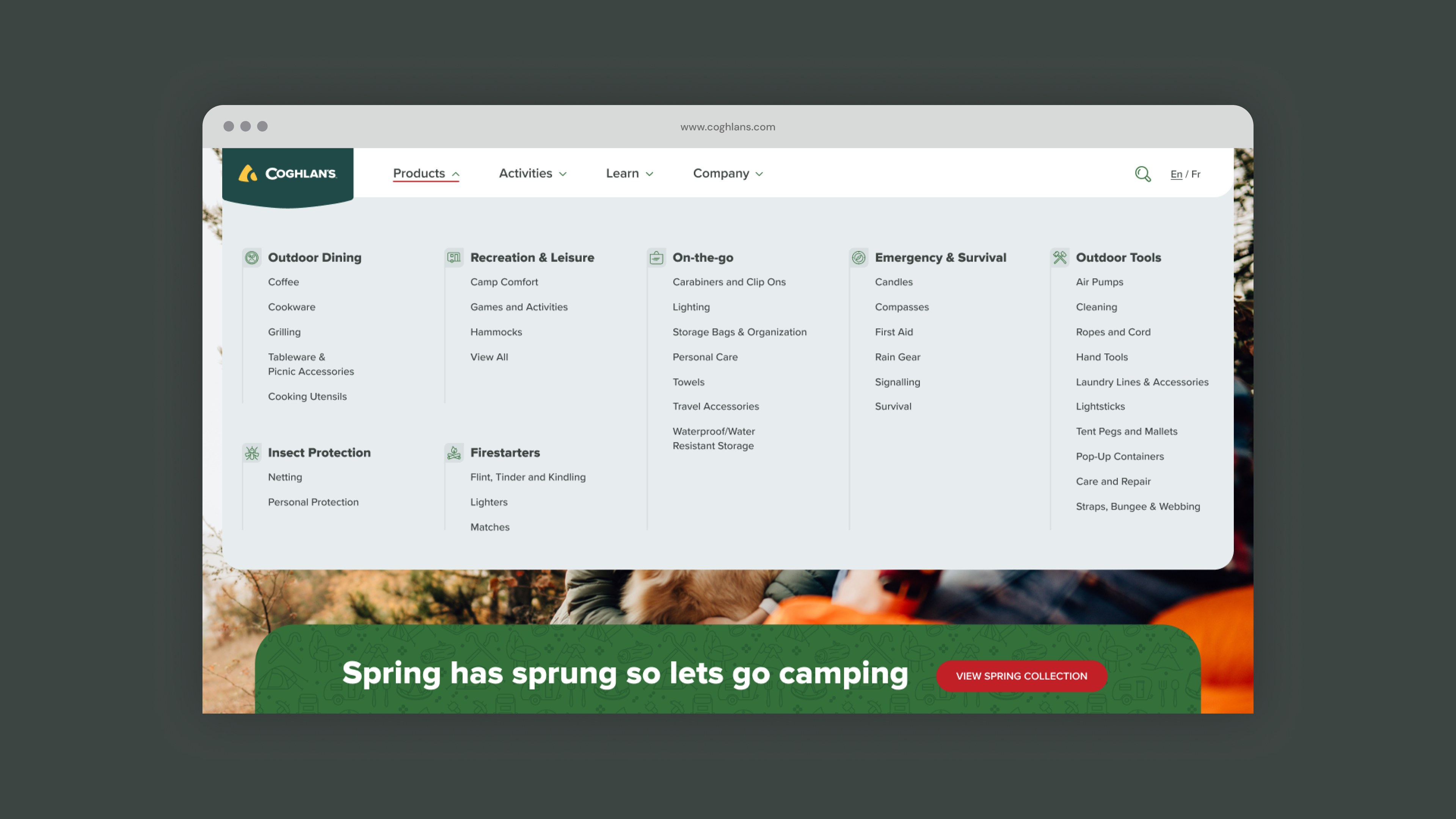
Task: Collapse the Products menu chevron
Action: pyautogui.click(x=455, y=174)
